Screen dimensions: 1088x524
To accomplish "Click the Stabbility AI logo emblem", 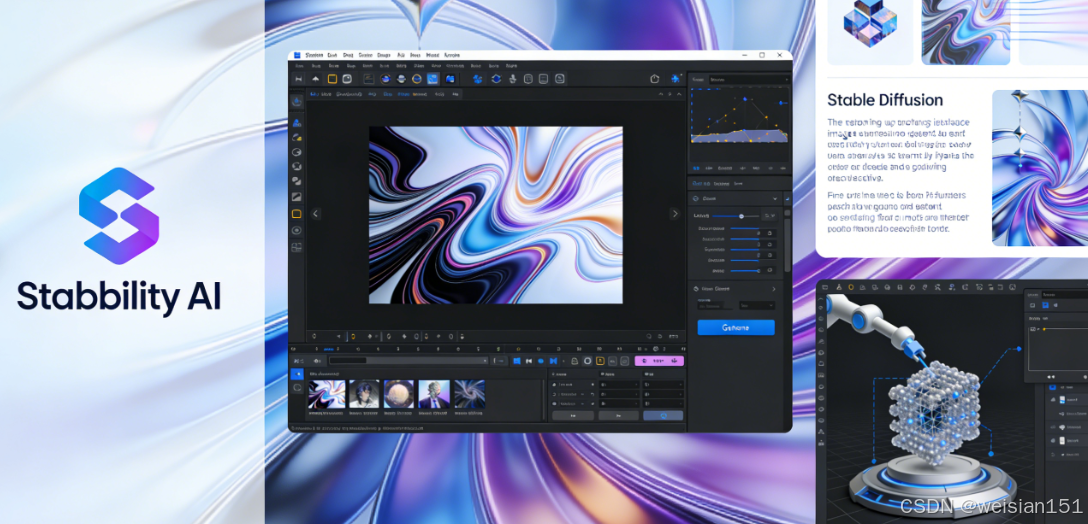I will [119, 216].
